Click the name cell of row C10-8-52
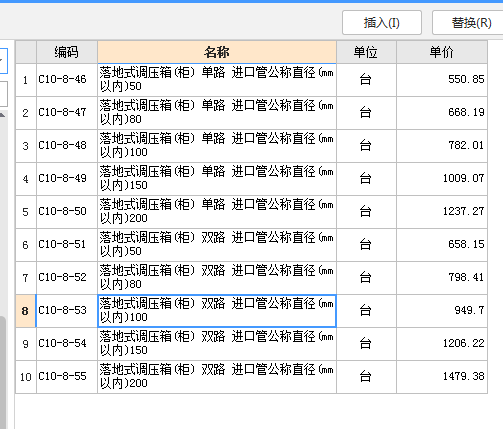This screenshot has width=503, height=429. point(217,278)
